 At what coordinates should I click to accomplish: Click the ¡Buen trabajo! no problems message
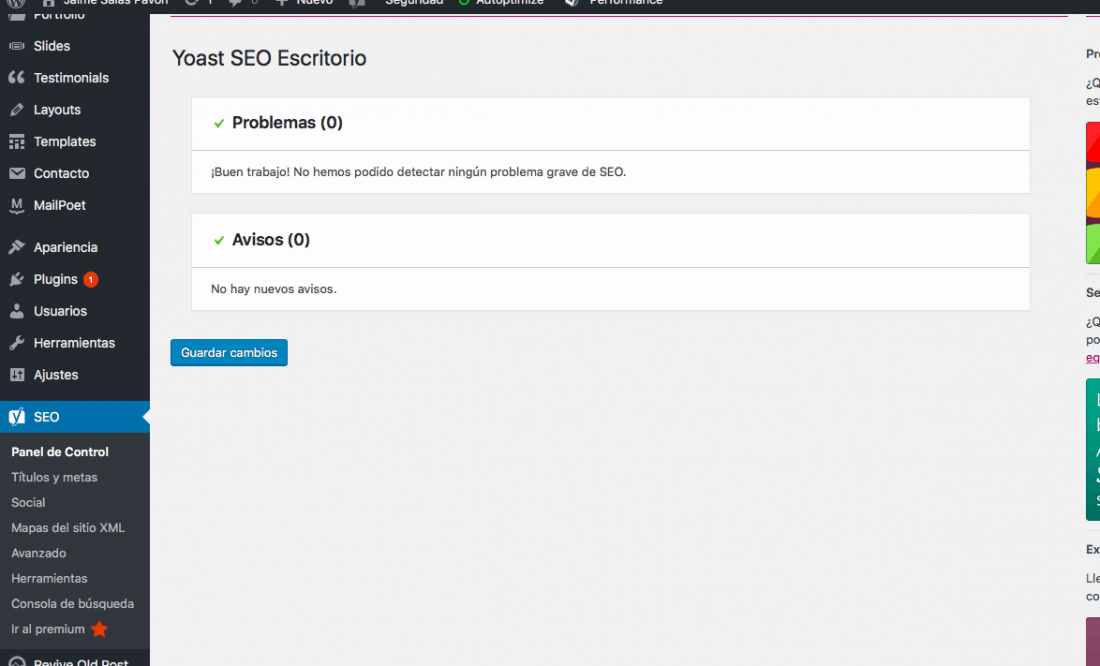click(418, 172)
